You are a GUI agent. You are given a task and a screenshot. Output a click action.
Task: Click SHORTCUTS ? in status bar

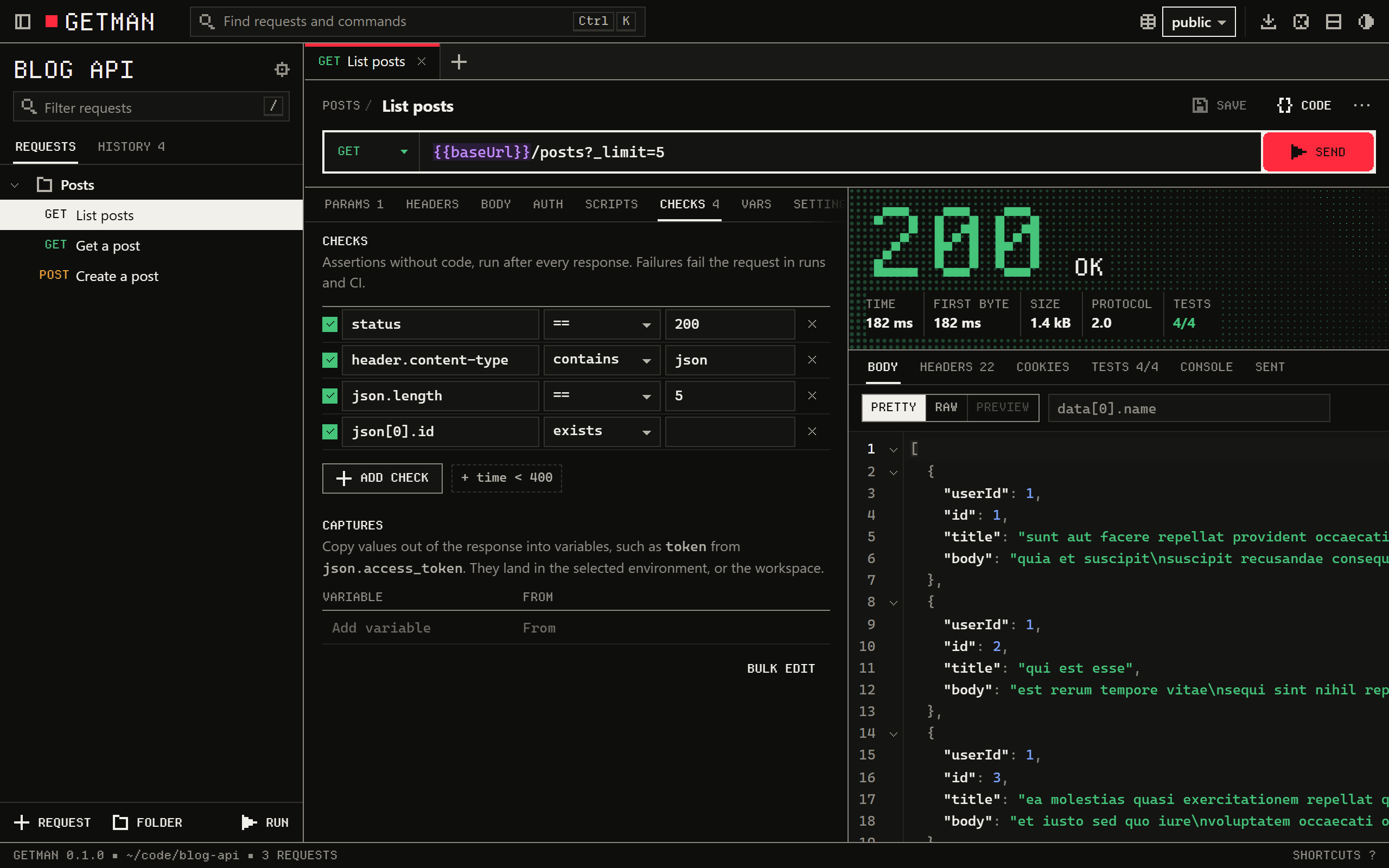[x=1334, y=855]
